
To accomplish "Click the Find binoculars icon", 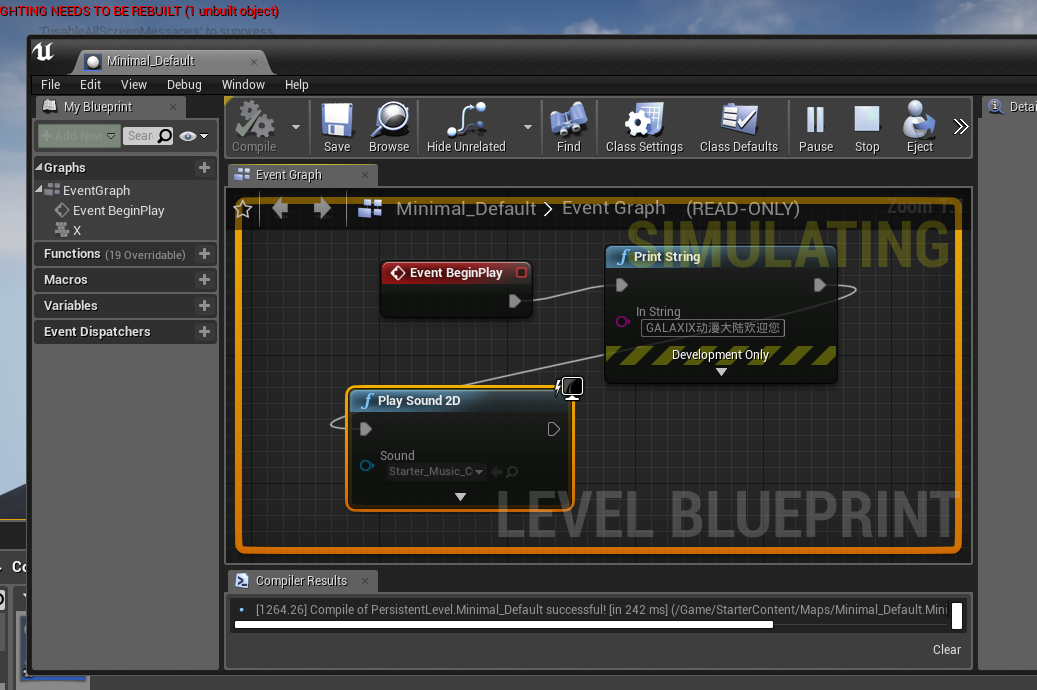I will tap(568, 127).
